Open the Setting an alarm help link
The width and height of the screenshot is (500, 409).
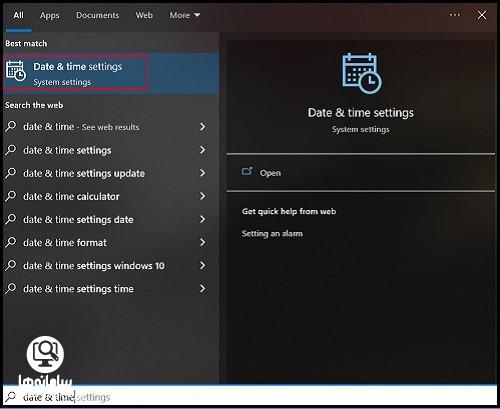pos(272,234)
